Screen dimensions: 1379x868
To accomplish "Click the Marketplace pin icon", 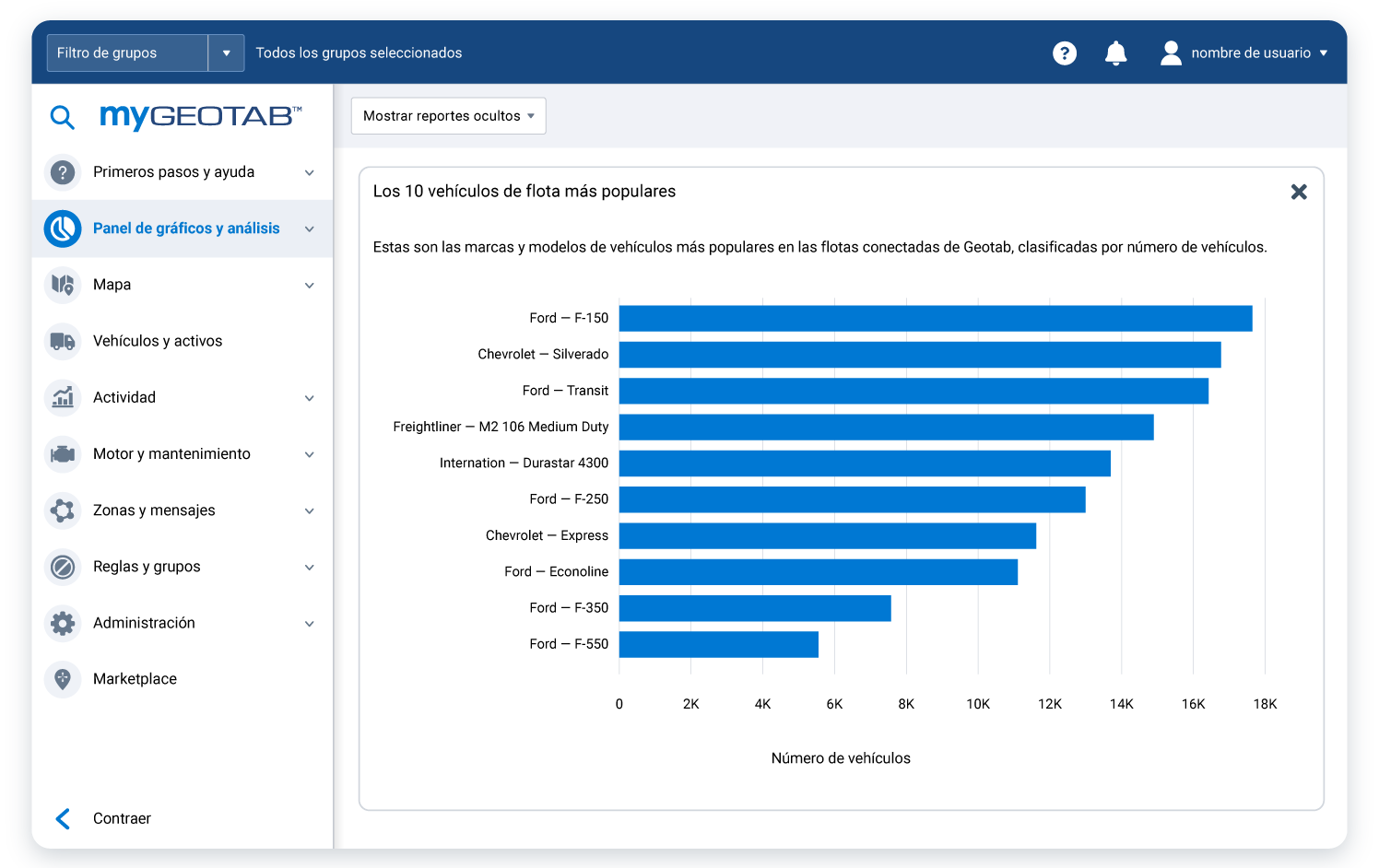I will coord(63,679).
